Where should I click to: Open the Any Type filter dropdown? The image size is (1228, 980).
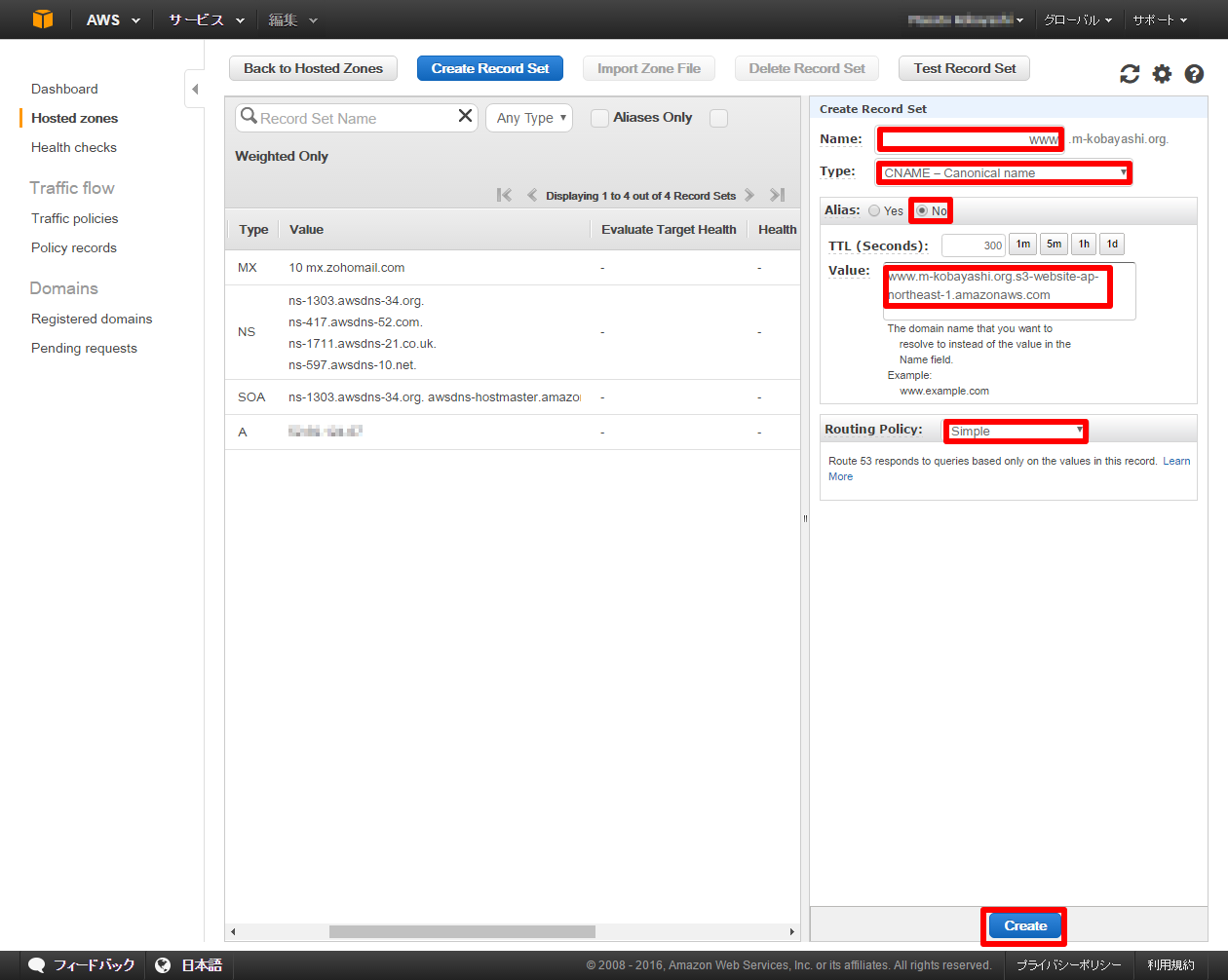pyautogui.click(x=529, y=118)
